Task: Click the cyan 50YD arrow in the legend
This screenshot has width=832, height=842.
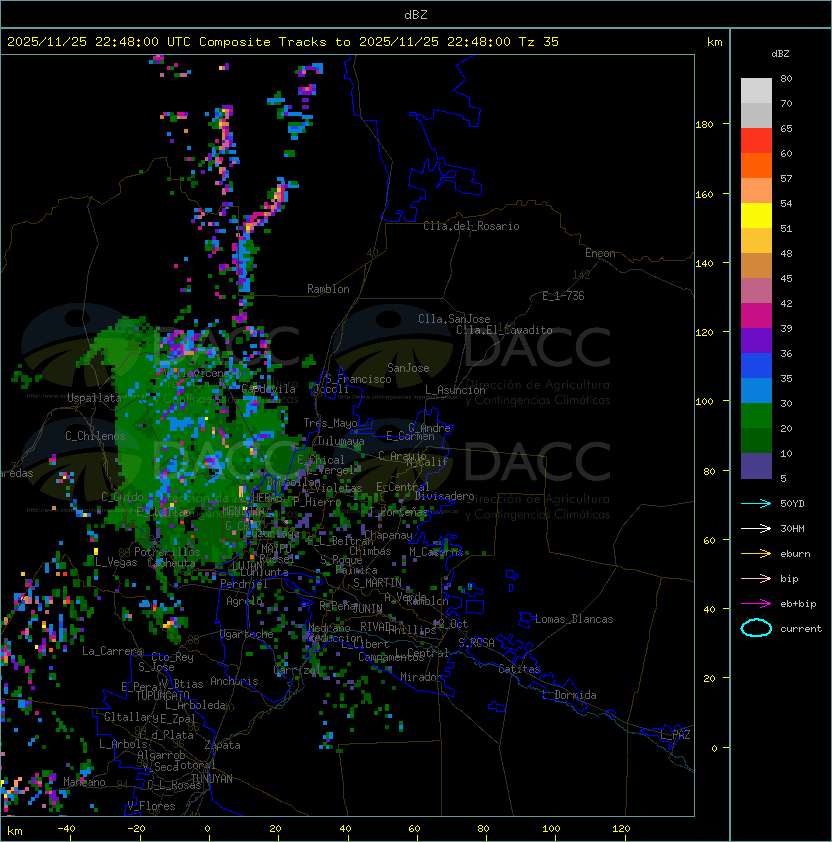Action: 756,504
